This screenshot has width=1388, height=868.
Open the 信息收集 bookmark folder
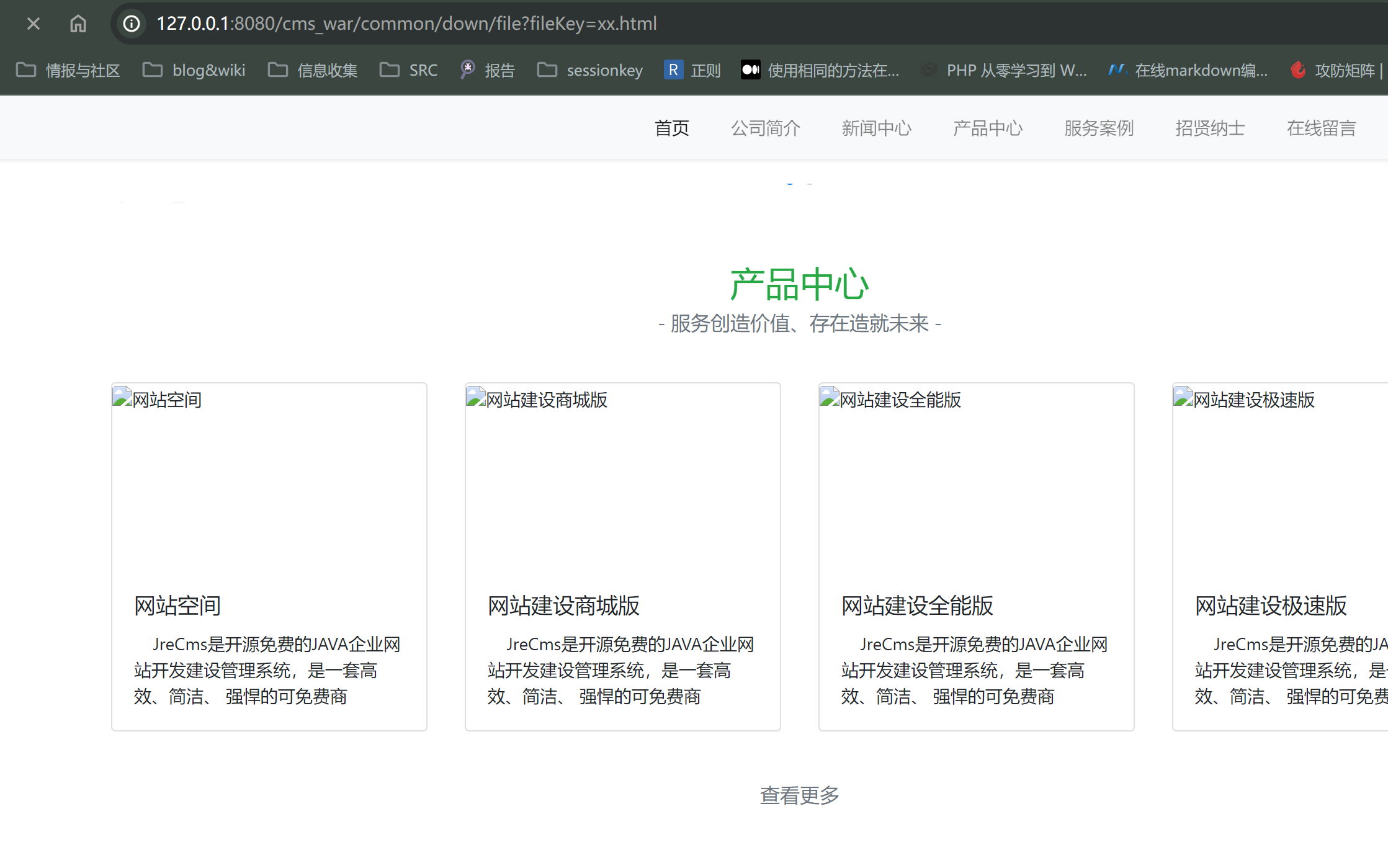[x=313, y=70]
